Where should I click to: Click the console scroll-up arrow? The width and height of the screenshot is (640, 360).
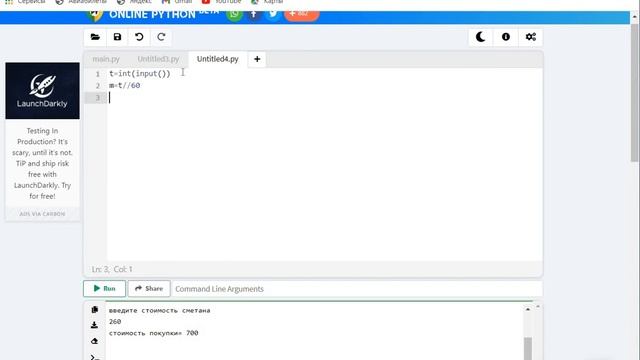coord(528,309)
